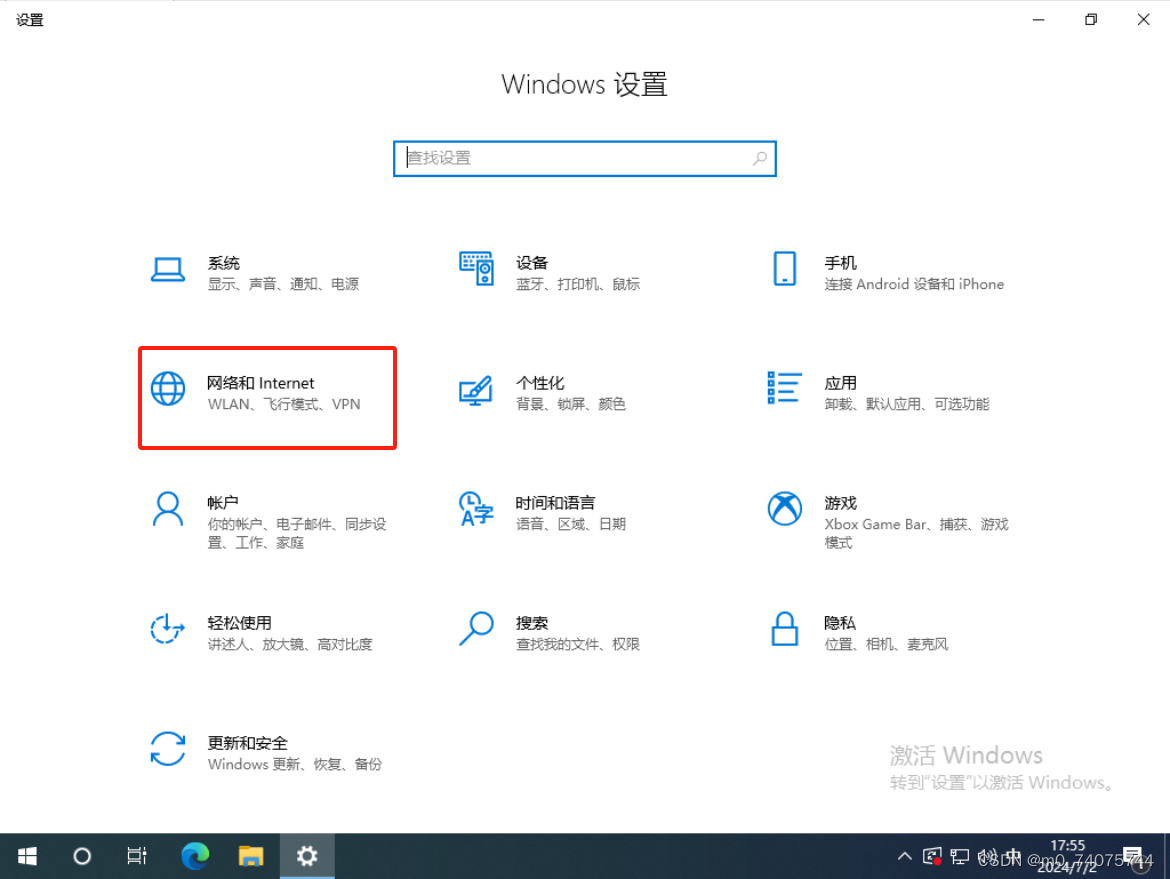Click the 游戏 category title

840,504
